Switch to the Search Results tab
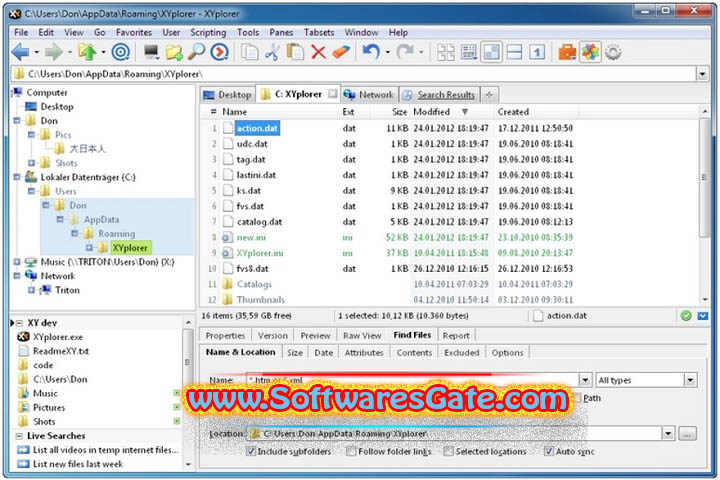The image size is (720, 480). [440, 95]
